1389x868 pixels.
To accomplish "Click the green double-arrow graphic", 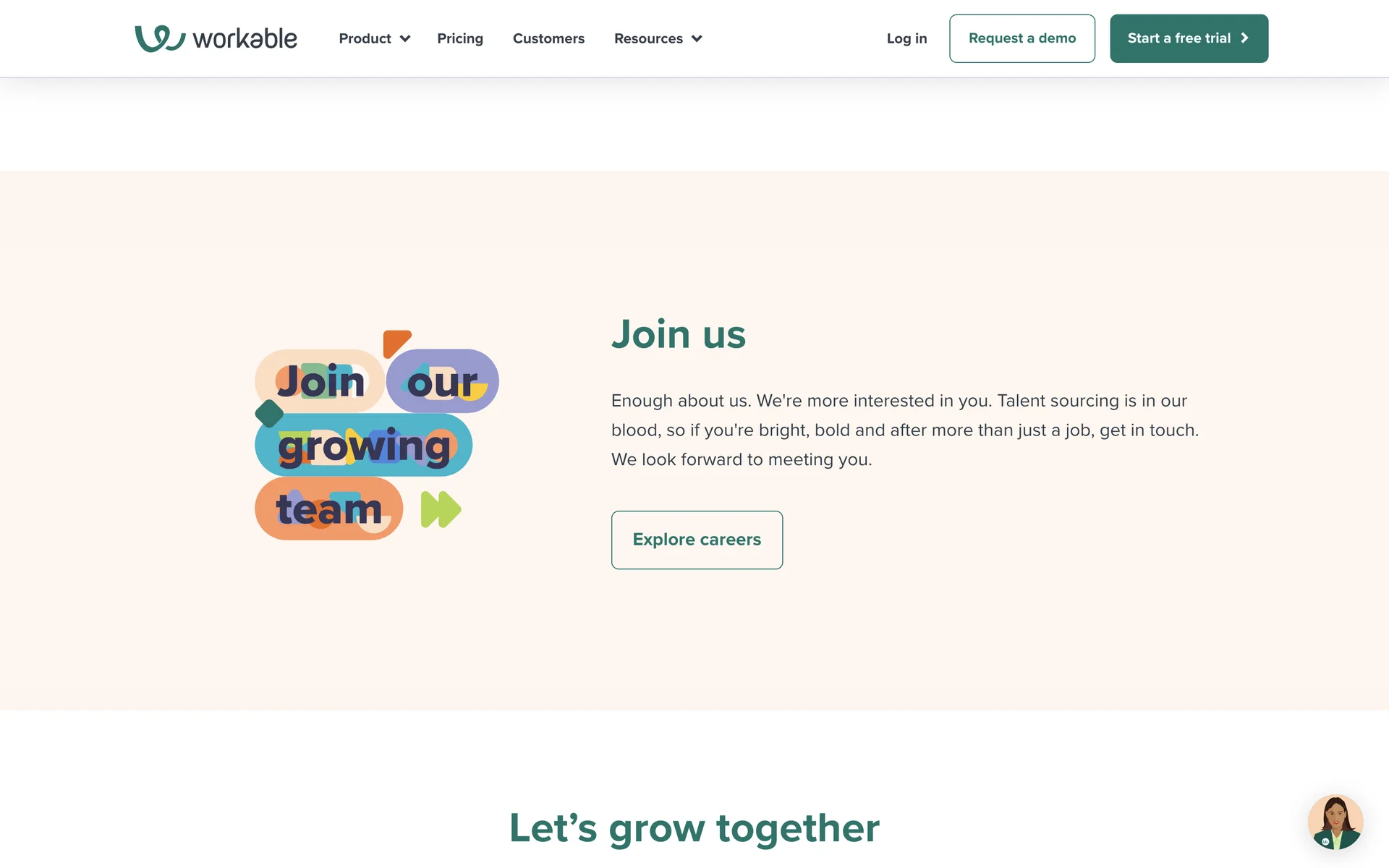I will pyautogui.click(x=441, y=509).
